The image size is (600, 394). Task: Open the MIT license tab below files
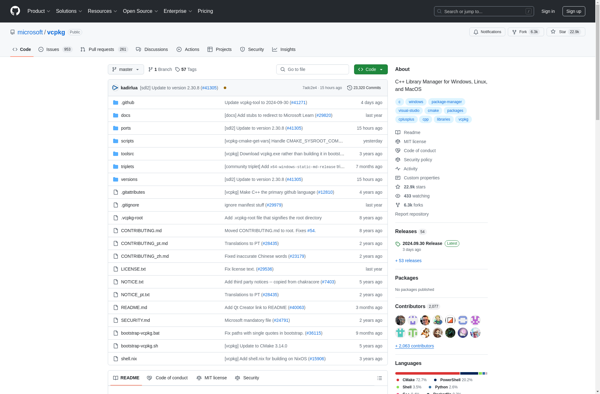tap(211, 378)
